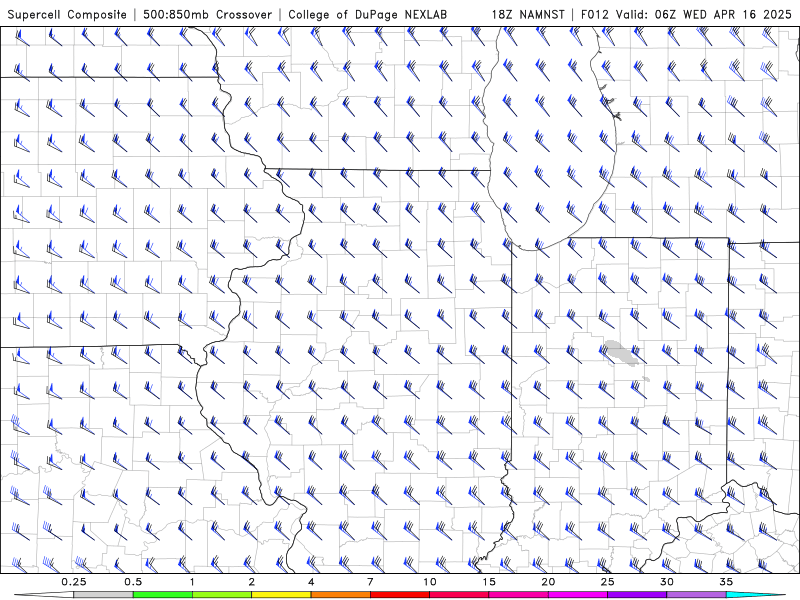Select the red 7–10 color bar segment

pyautogui.click(x=400, y=595)
